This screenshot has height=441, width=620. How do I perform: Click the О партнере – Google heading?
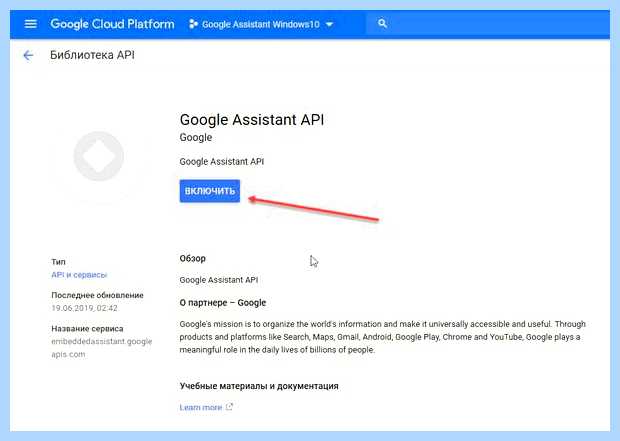coord(223,303)
